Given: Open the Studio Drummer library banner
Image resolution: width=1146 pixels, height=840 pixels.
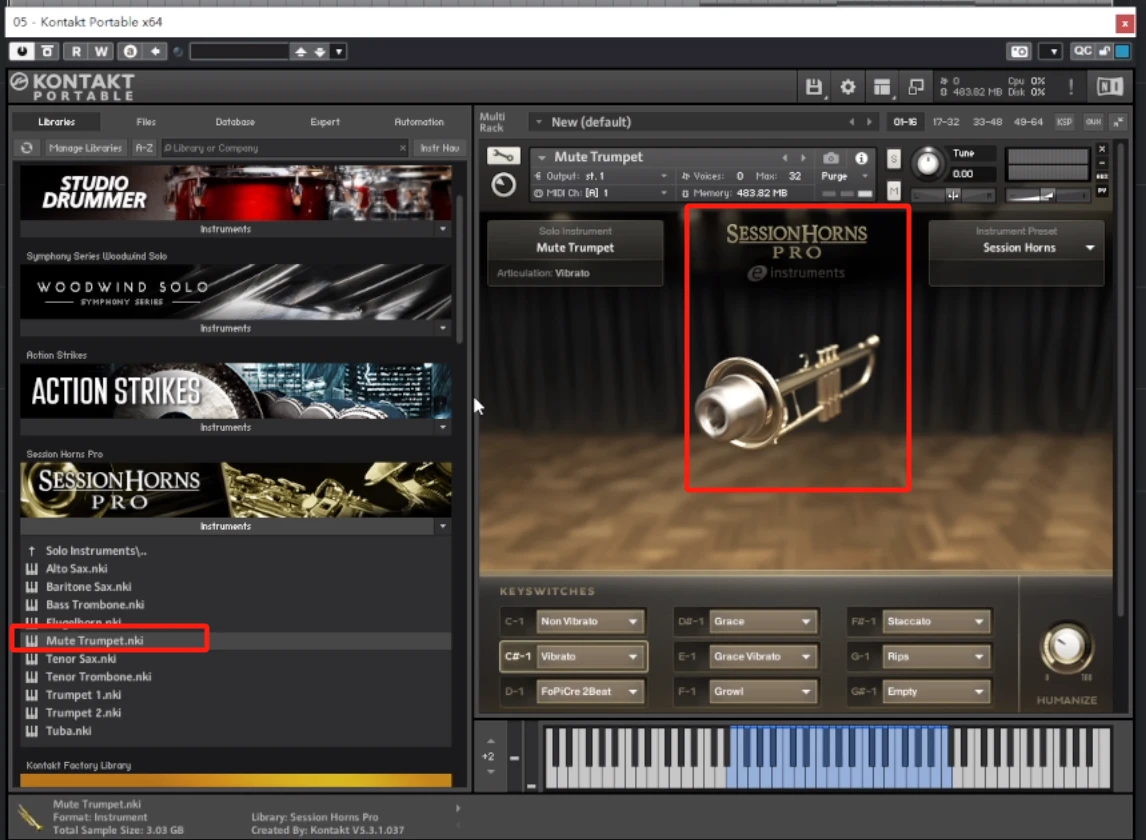Looking at the screenshot, I should [x=235, y=192].
